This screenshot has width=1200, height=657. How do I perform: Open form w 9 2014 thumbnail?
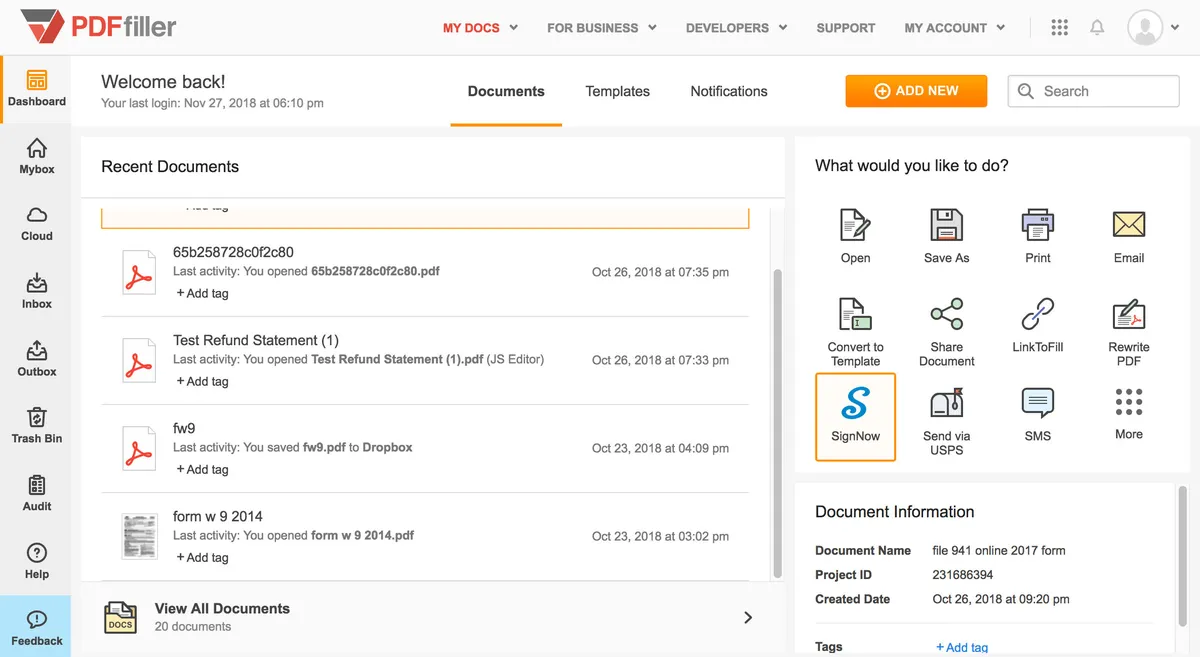click(x=138, y=536)
